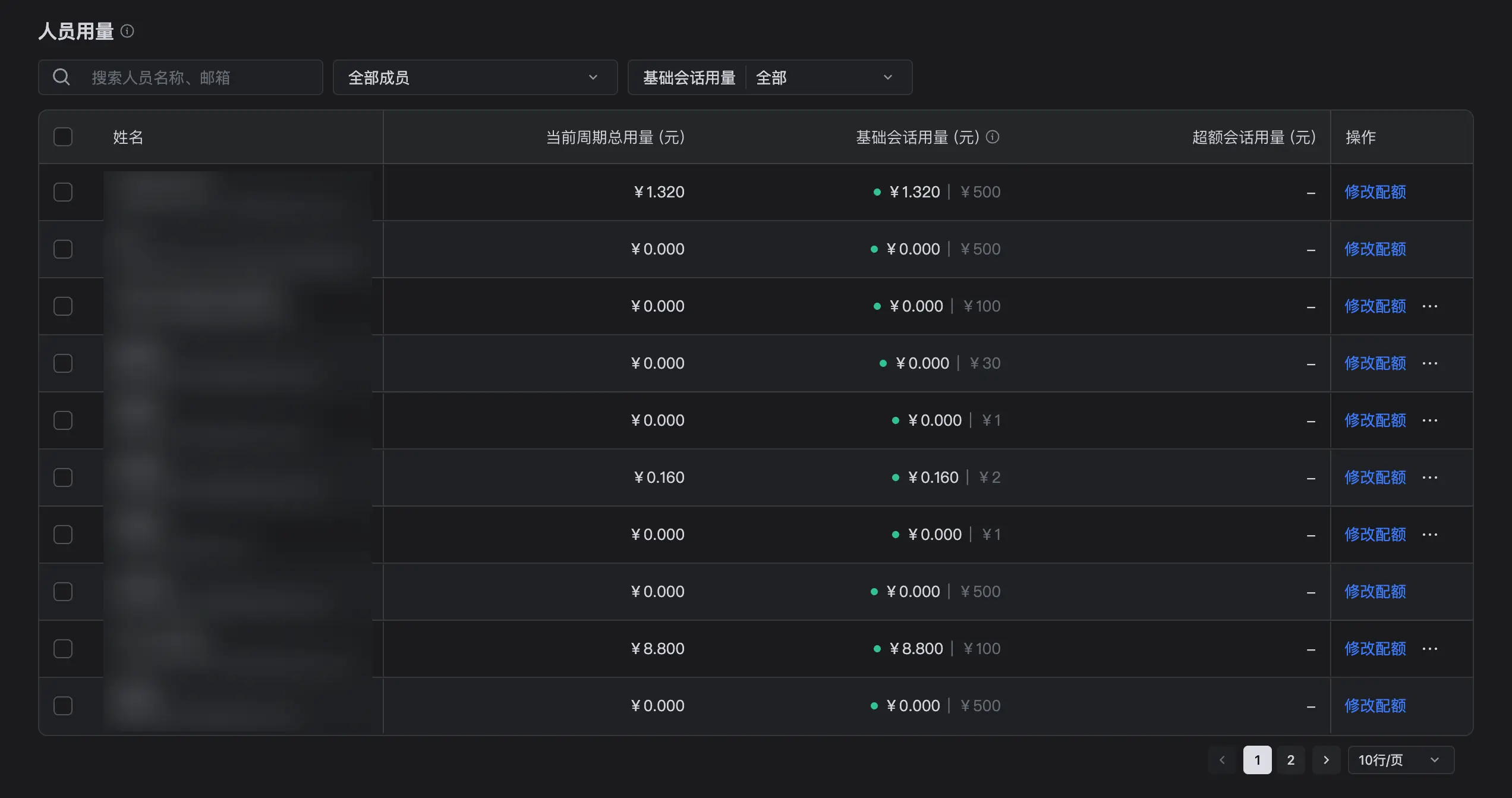This screenshot has height=798, width=1512.
Task: Go to next page with right arrow
Action: (x=1326, y=760)
